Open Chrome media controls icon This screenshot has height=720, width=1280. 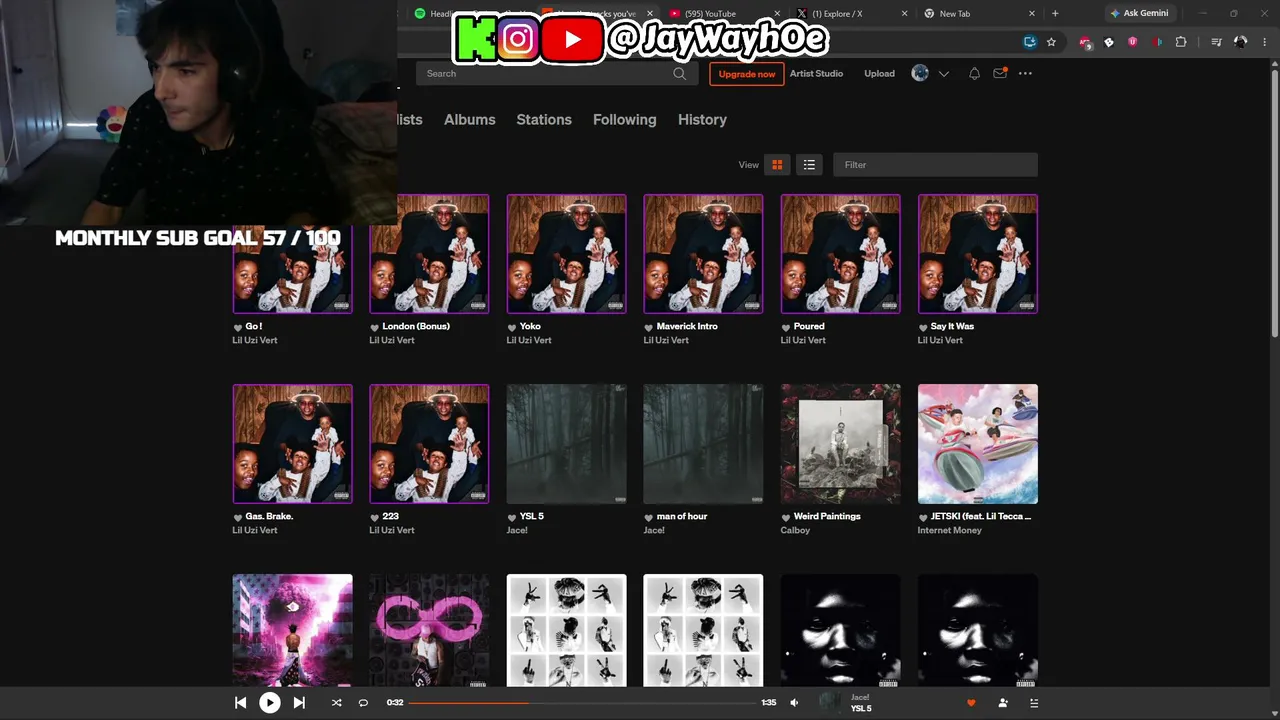tap(1216, 42)
